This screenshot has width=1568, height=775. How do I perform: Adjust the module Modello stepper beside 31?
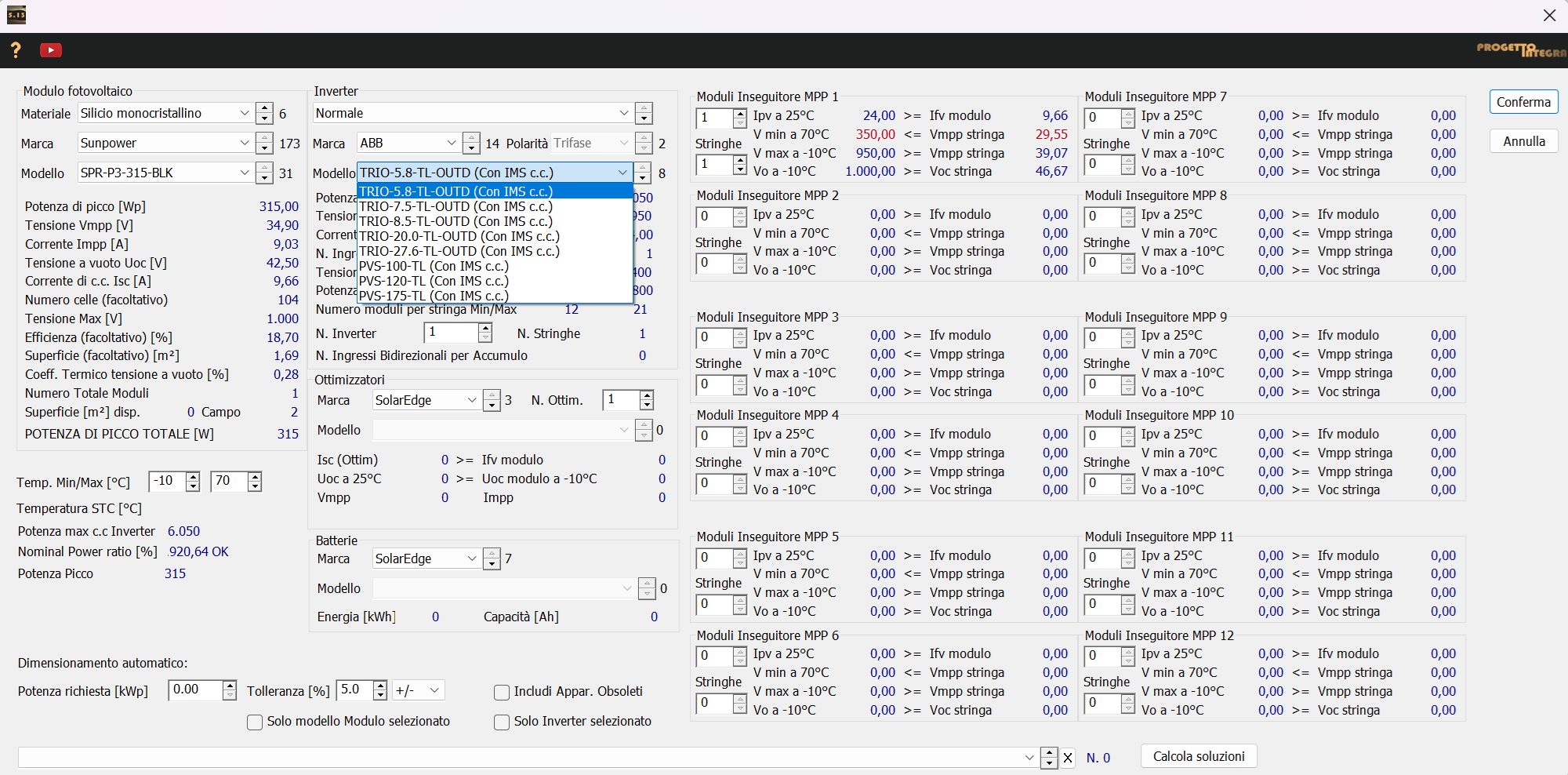coord(265,173)
